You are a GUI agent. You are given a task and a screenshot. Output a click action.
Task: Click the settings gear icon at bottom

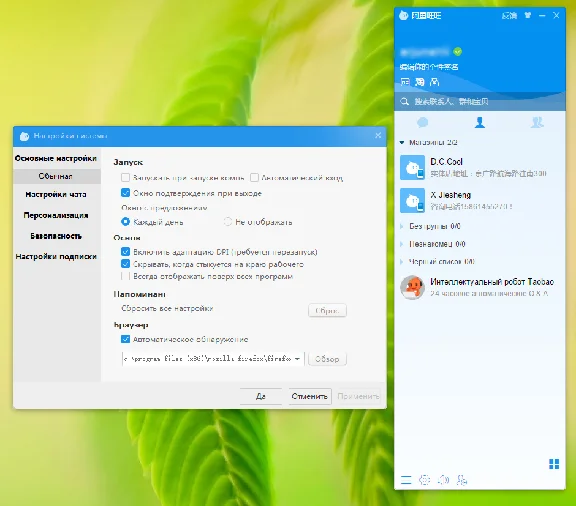[x=424, y=480]
